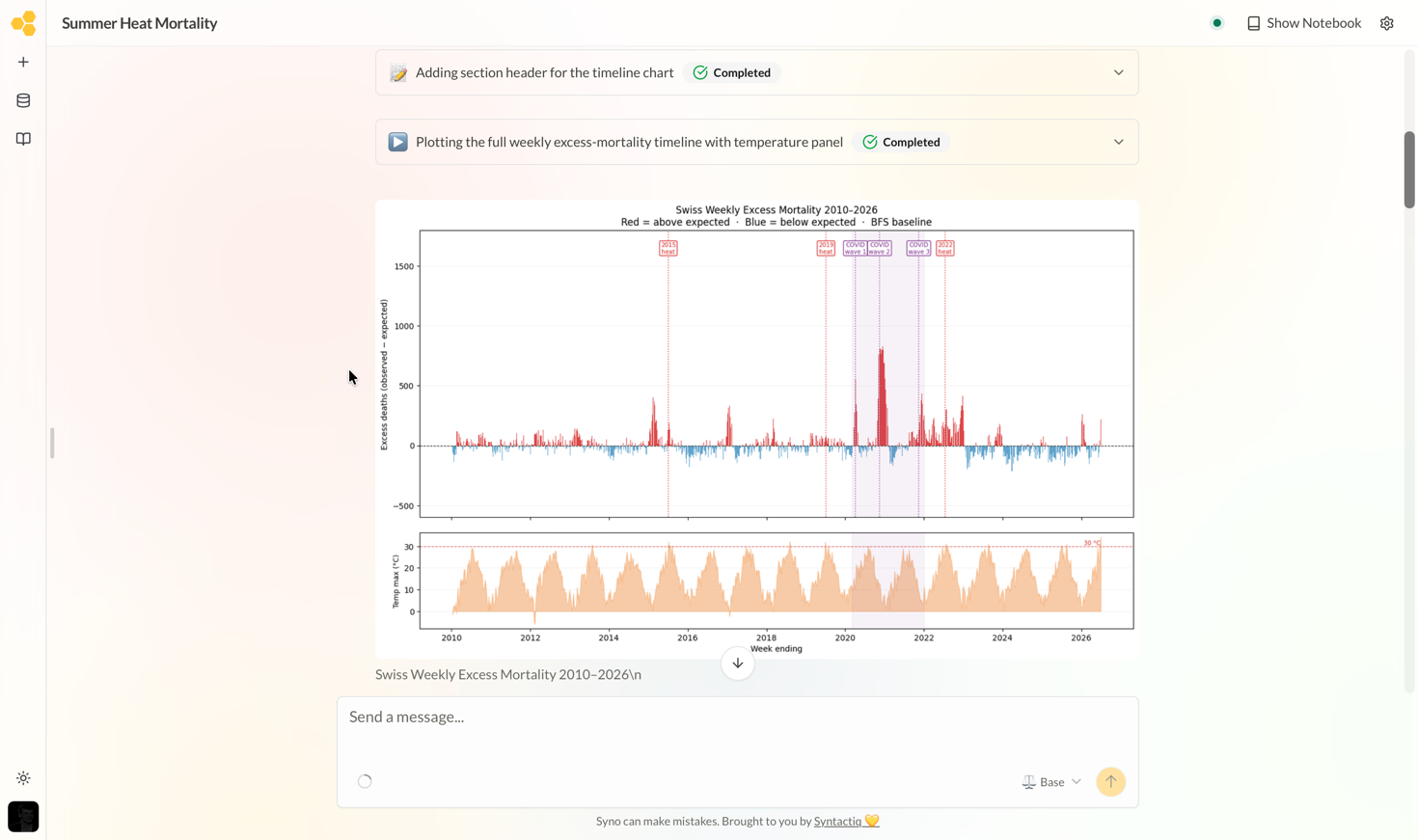Open the user avatar menu
Image resolution: width=1418 pixels, height=840 pixels.
pyautogui.click(x=23, y=817)
